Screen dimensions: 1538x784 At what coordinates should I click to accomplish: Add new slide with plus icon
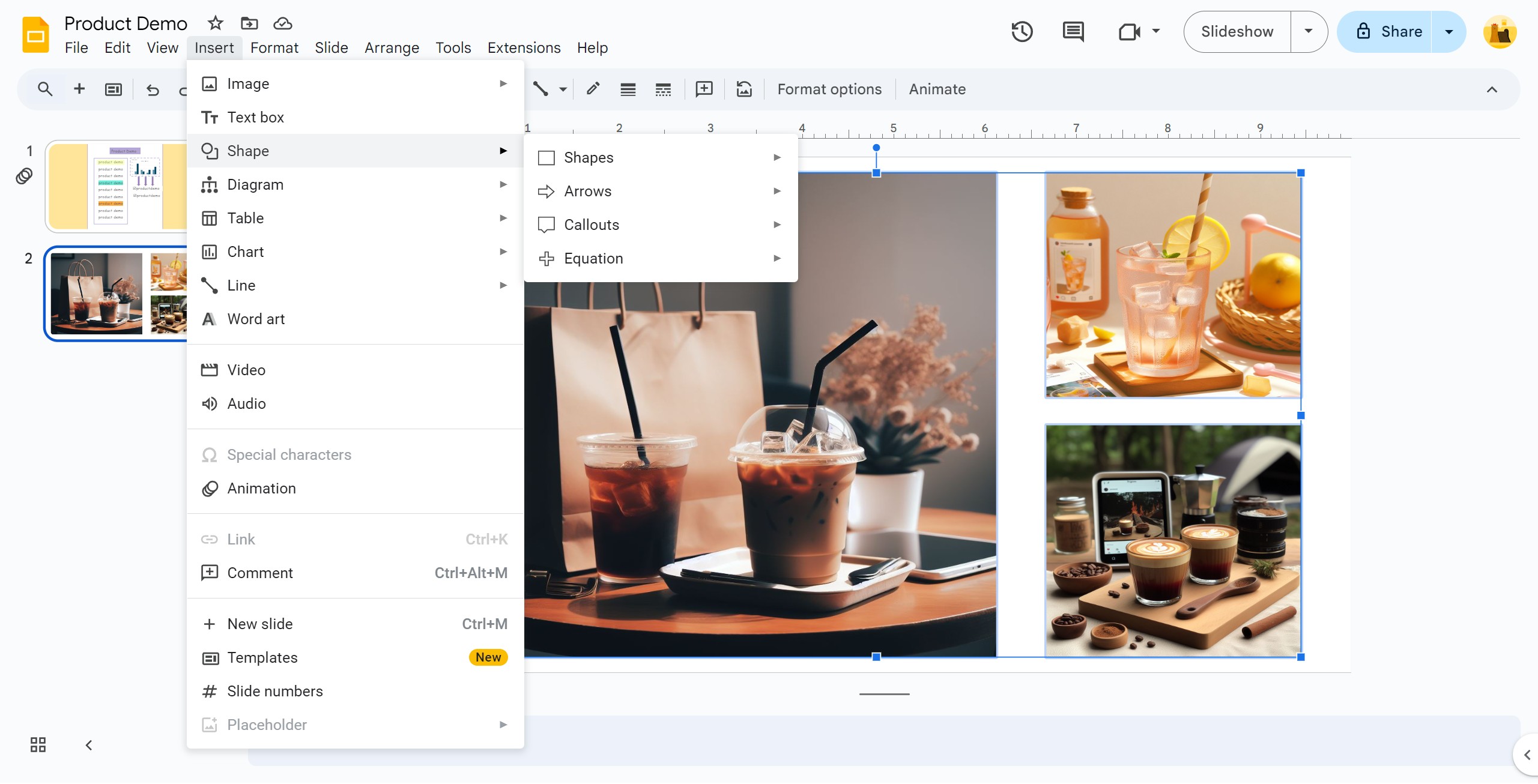[x=79, y=89]
